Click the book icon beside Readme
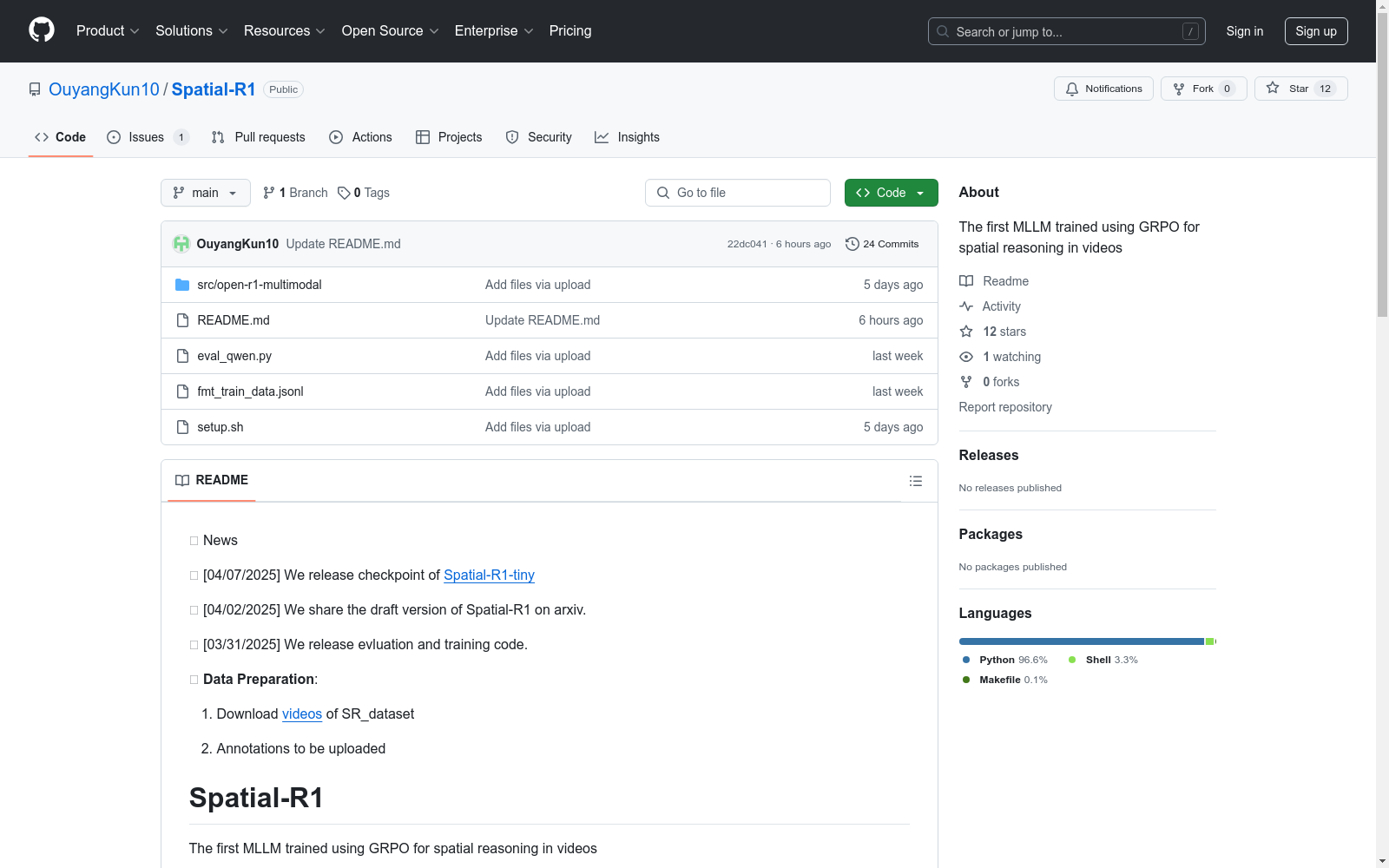The height and width of the screenshot is (868, 1389). [966, 281]
